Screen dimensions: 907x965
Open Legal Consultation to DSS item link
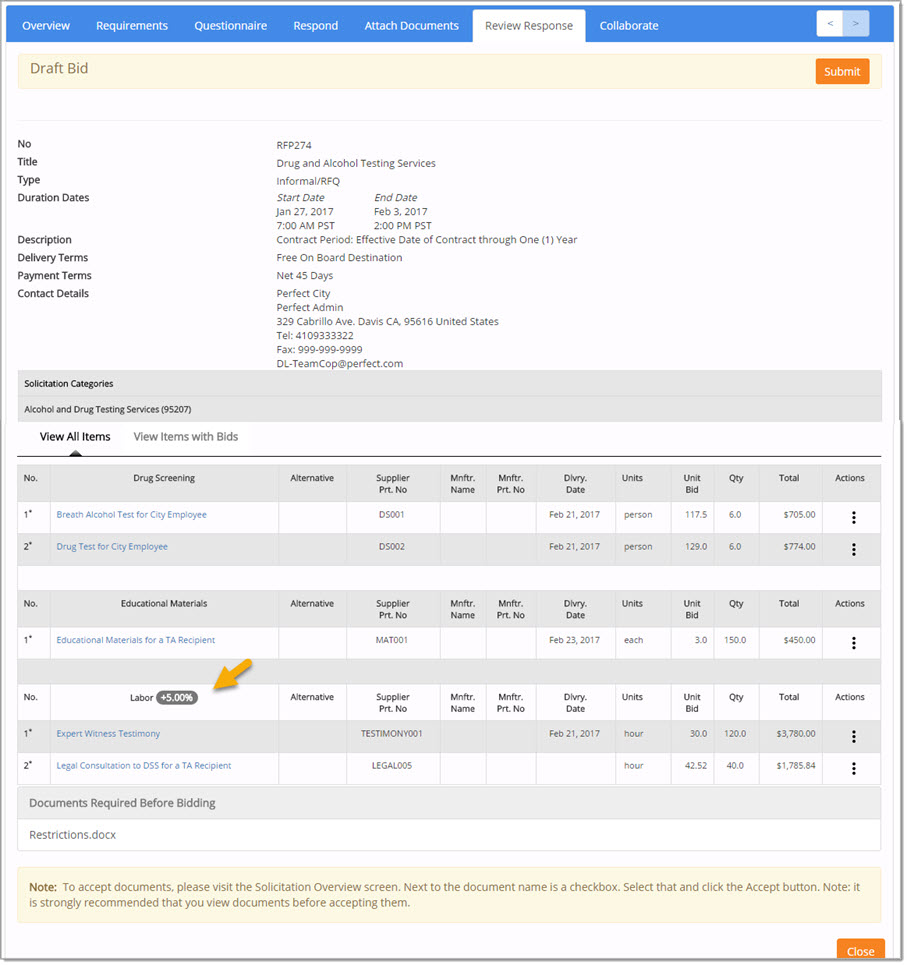(x=143, y=766)
